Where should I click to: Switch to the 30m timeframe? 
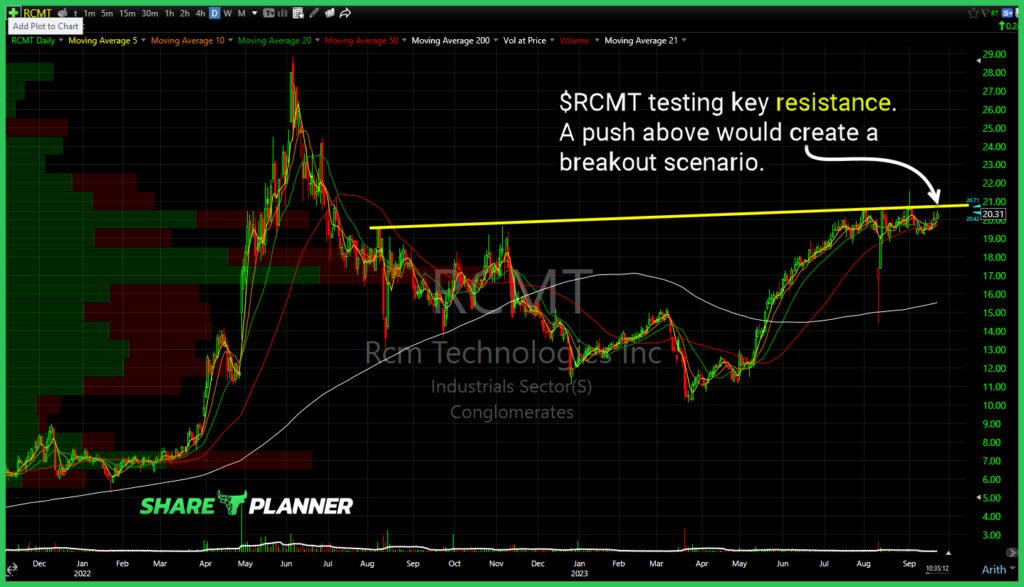(150, 14)
